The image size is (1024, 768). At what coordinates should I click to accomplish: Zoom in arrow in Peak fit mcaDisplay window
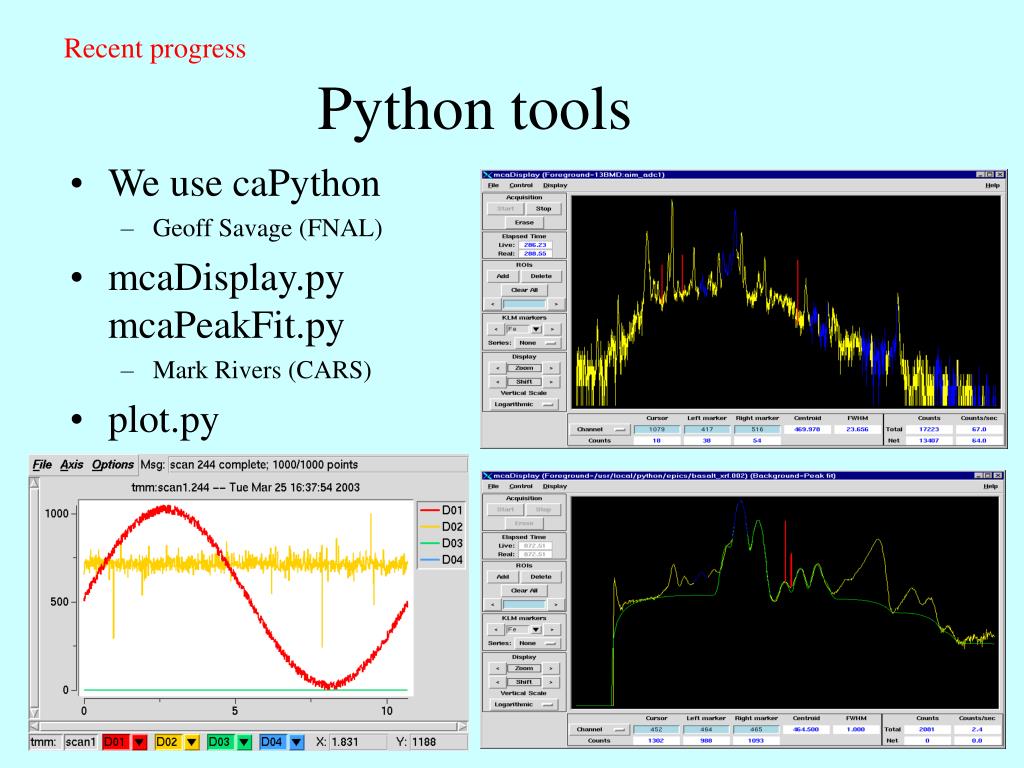[x=551, y=669]
